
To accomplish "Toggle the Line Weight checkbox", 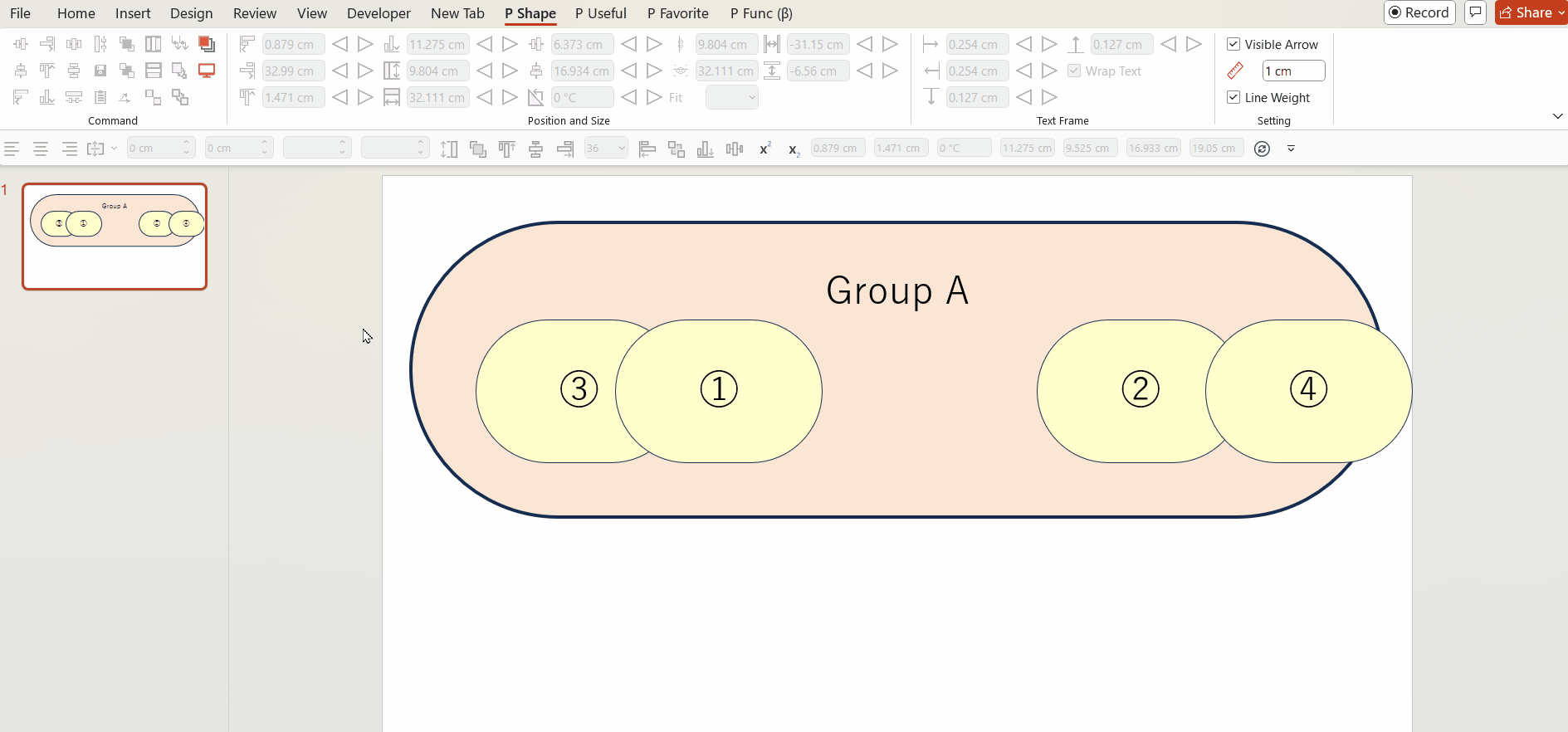I will click(x=1233, y=97).
